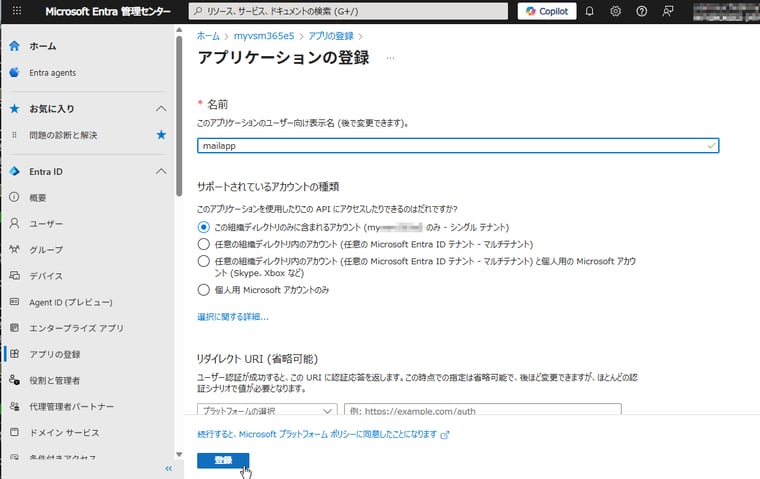
Task: Click the sidebar scrollbar thumb
Action: [x=179, y=116]
